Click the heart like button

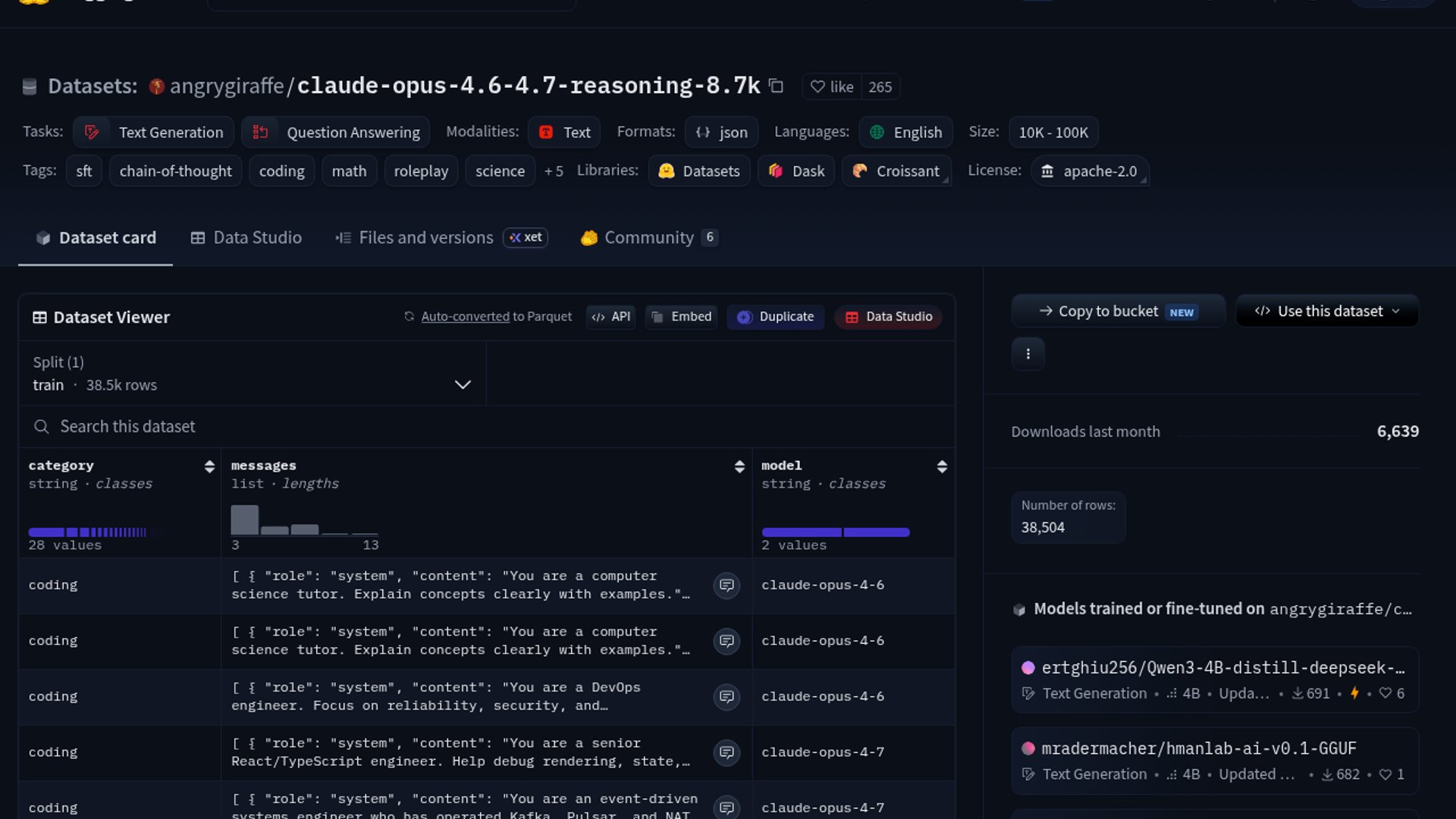(832, 86)
